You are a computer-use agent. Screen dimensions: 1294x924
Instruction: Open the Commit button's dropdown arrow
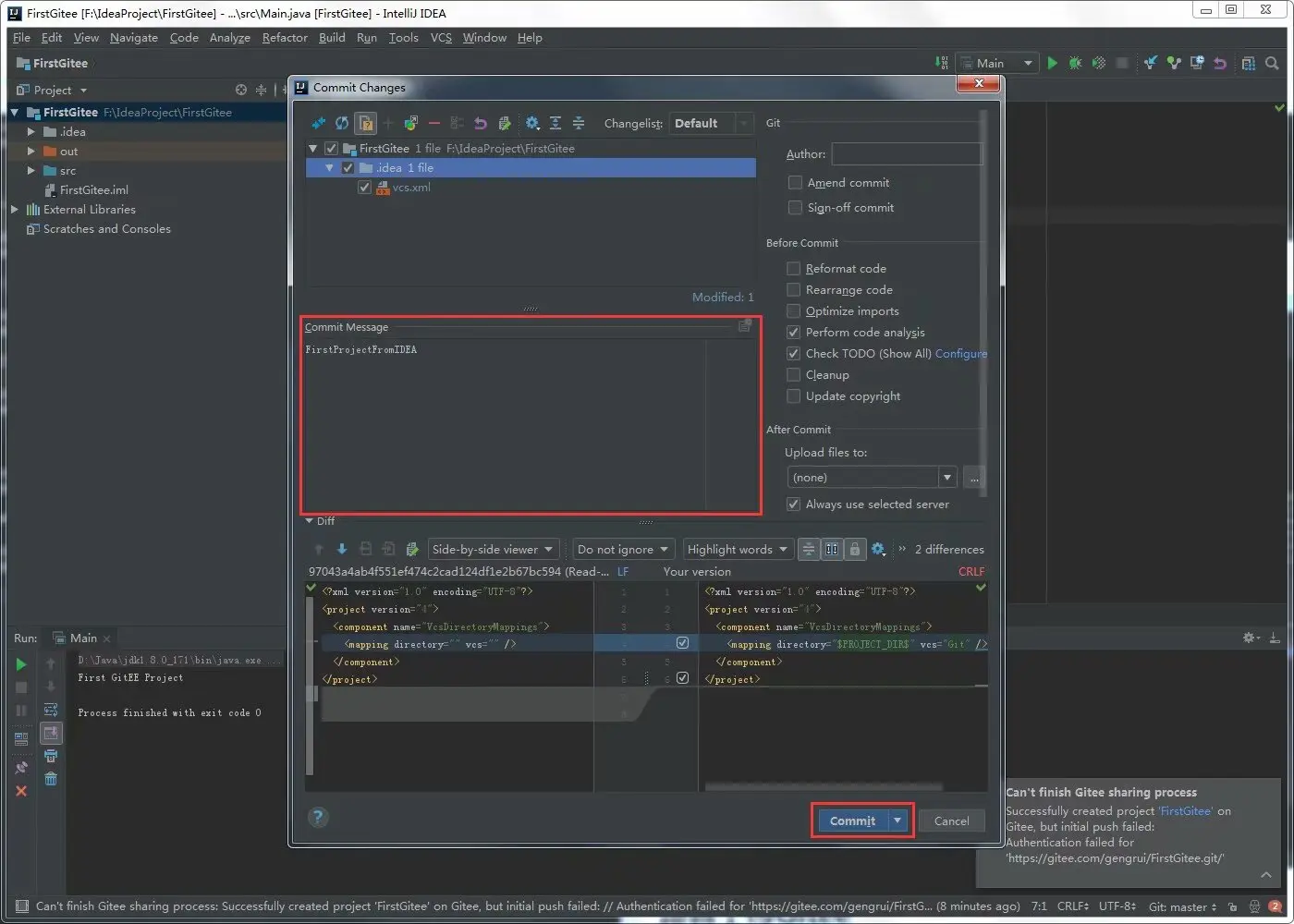(897, 821)
